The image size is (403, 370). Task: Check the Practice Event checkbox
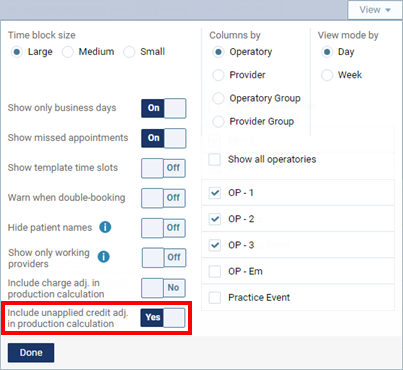click(215, 297)
